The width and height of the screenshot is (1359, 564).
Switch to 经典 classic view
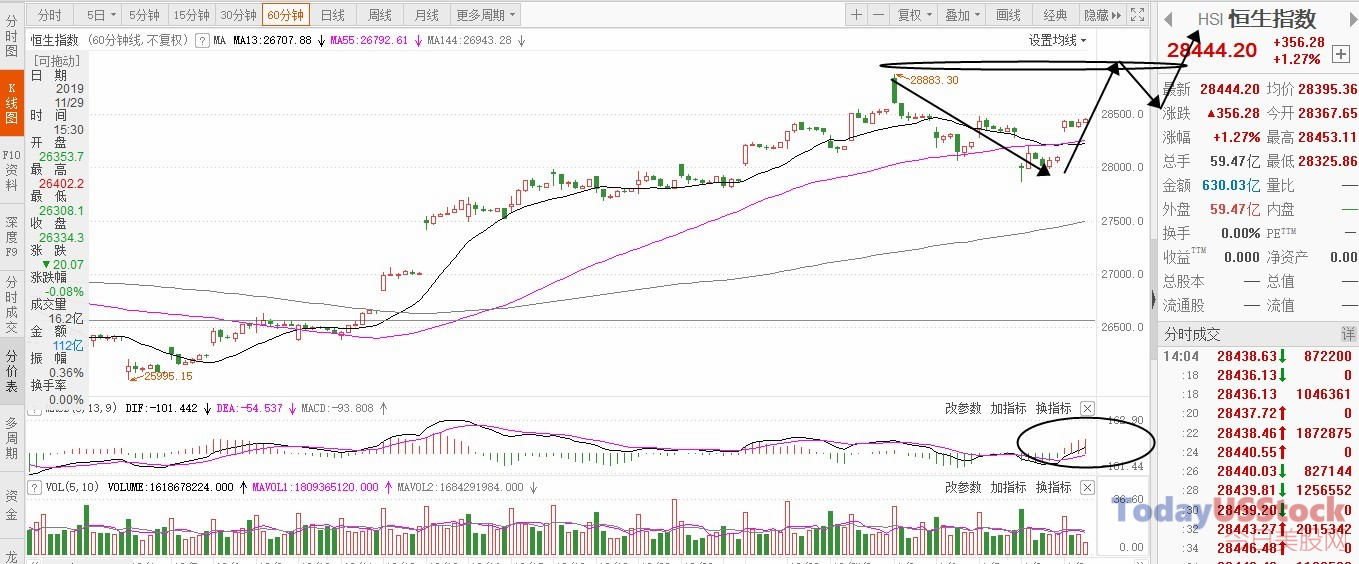(x=1055, y=15)
